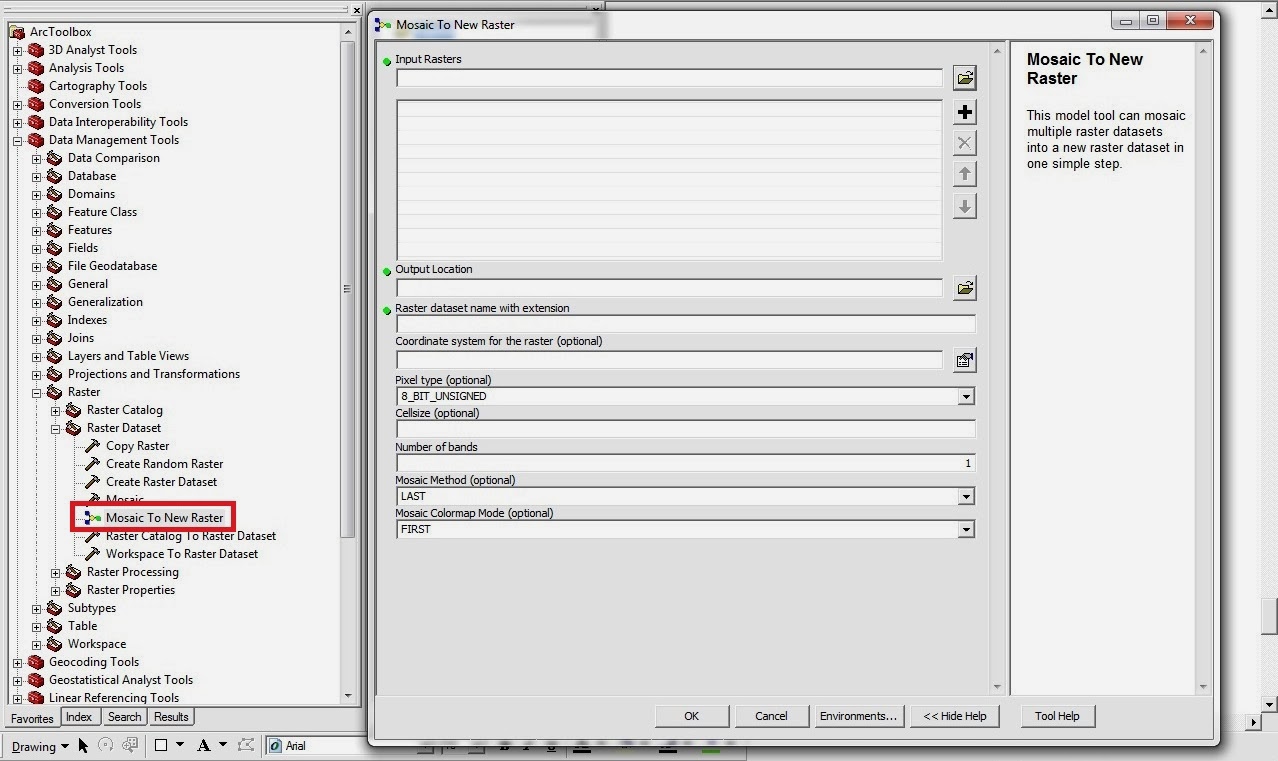1278x761 pixels.
Task: Open text tool options dropdown arrow
Action: [223, 745]
